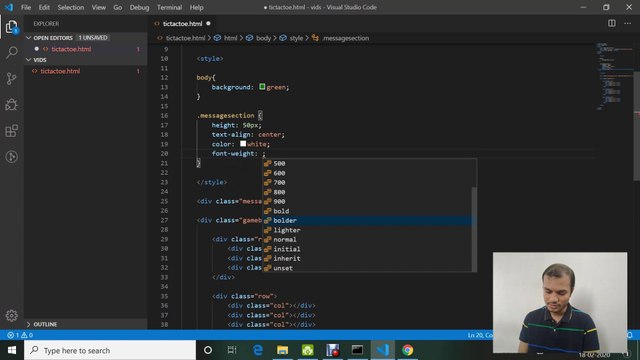Click the Cortana circle icon

point(208,350)
